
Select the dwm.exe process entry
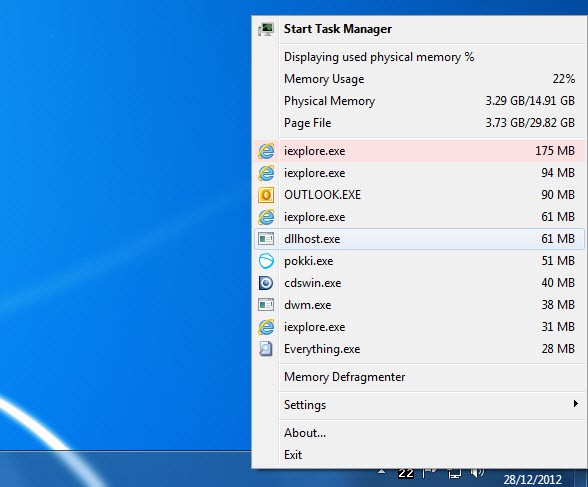point(419,305)
